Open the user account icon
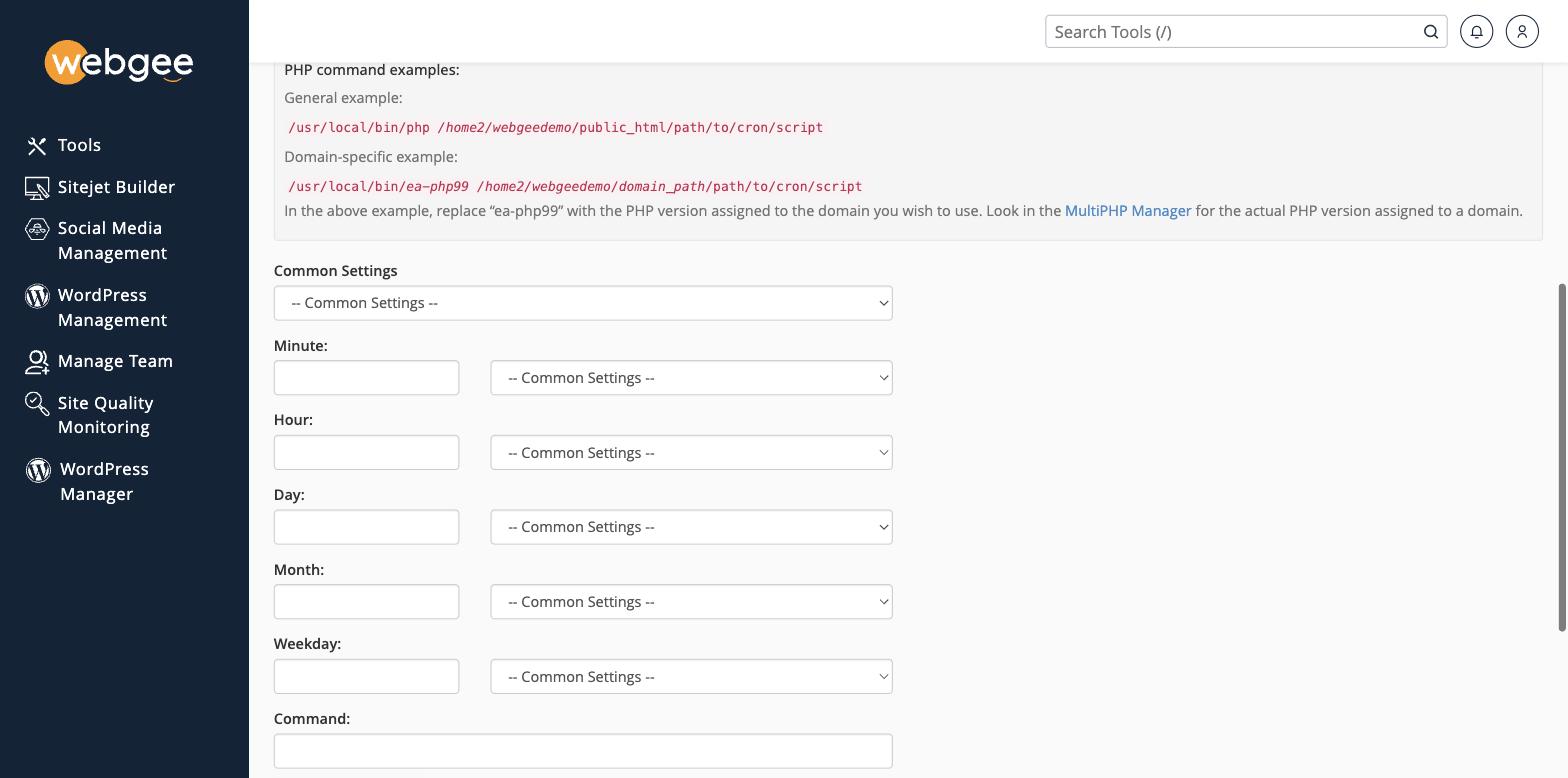Viewport: 1568px width, 778px height. (x=1522, y=32)
